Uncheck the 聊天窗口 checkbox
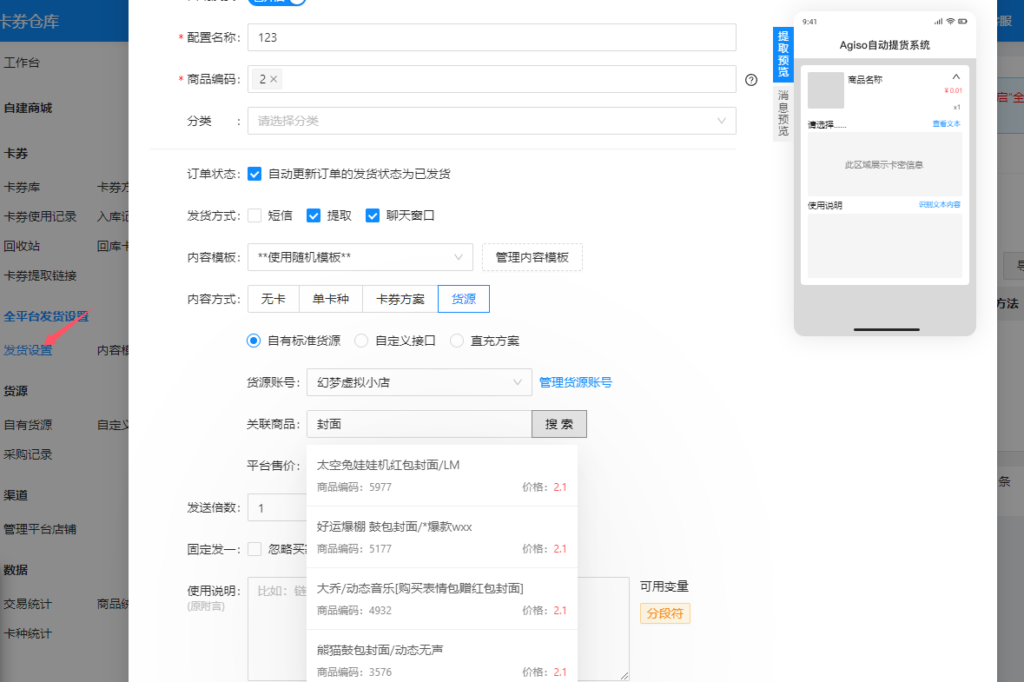 [372, 216]
